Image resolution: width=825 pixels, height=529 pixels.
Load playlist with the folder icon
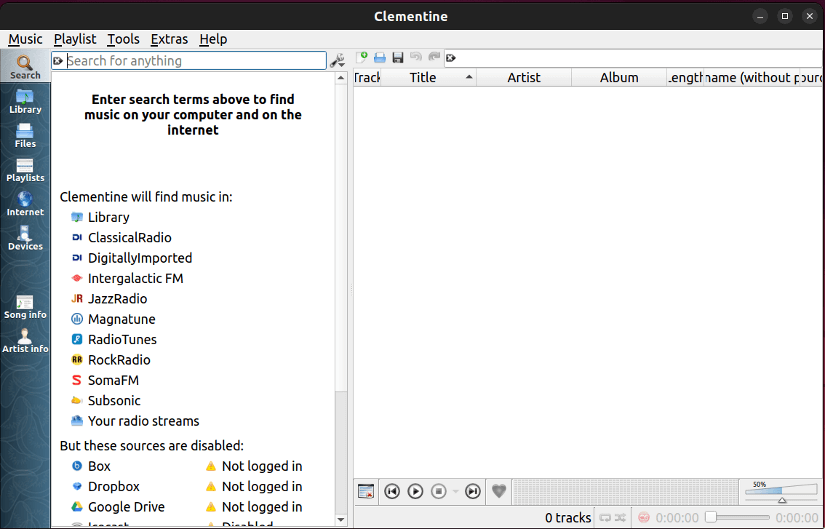pyautogui.click(x=380, y=57)
